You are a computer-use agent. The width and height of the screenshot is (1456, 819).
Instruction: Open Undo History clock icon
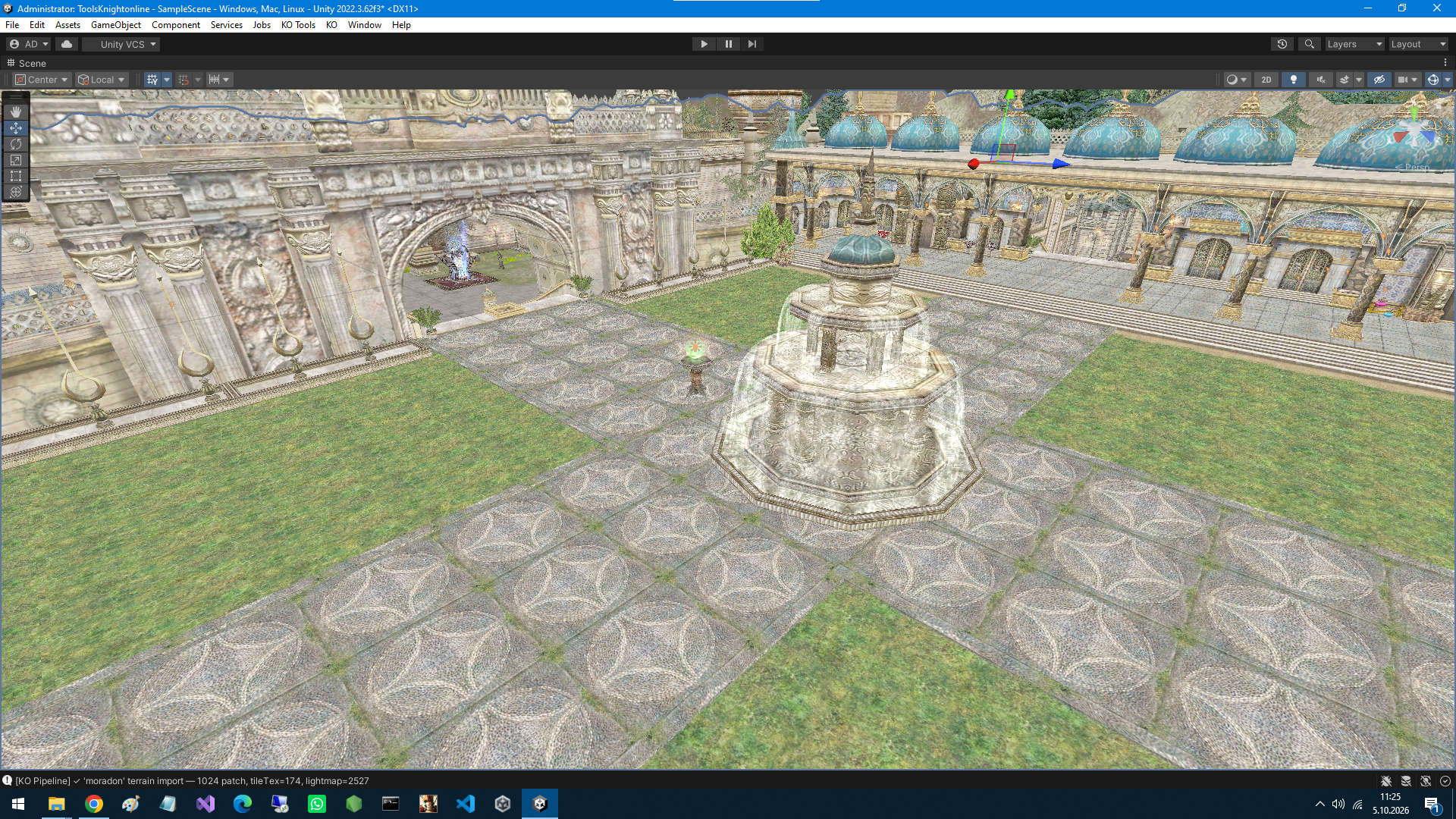1282,44
